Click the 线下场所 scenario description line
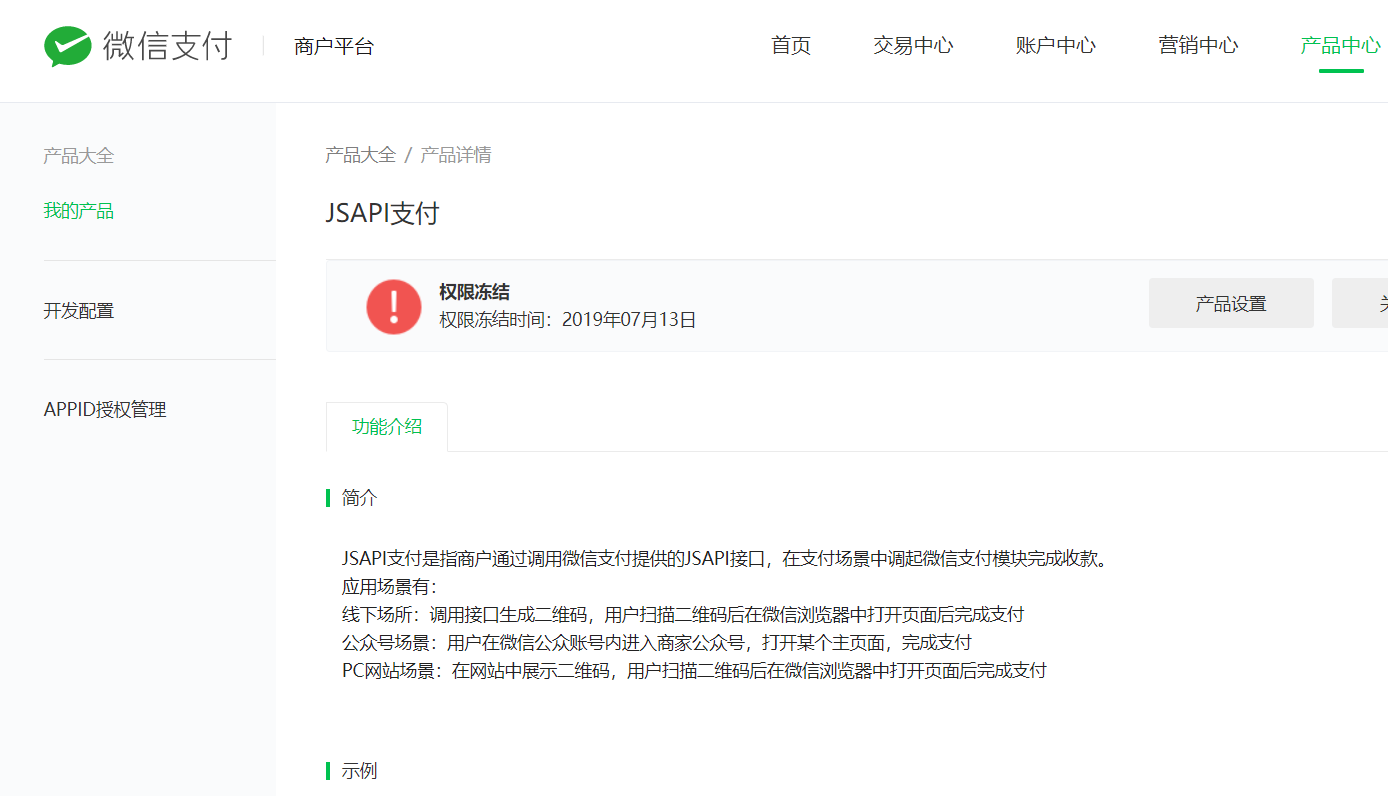 coord(683,615)
